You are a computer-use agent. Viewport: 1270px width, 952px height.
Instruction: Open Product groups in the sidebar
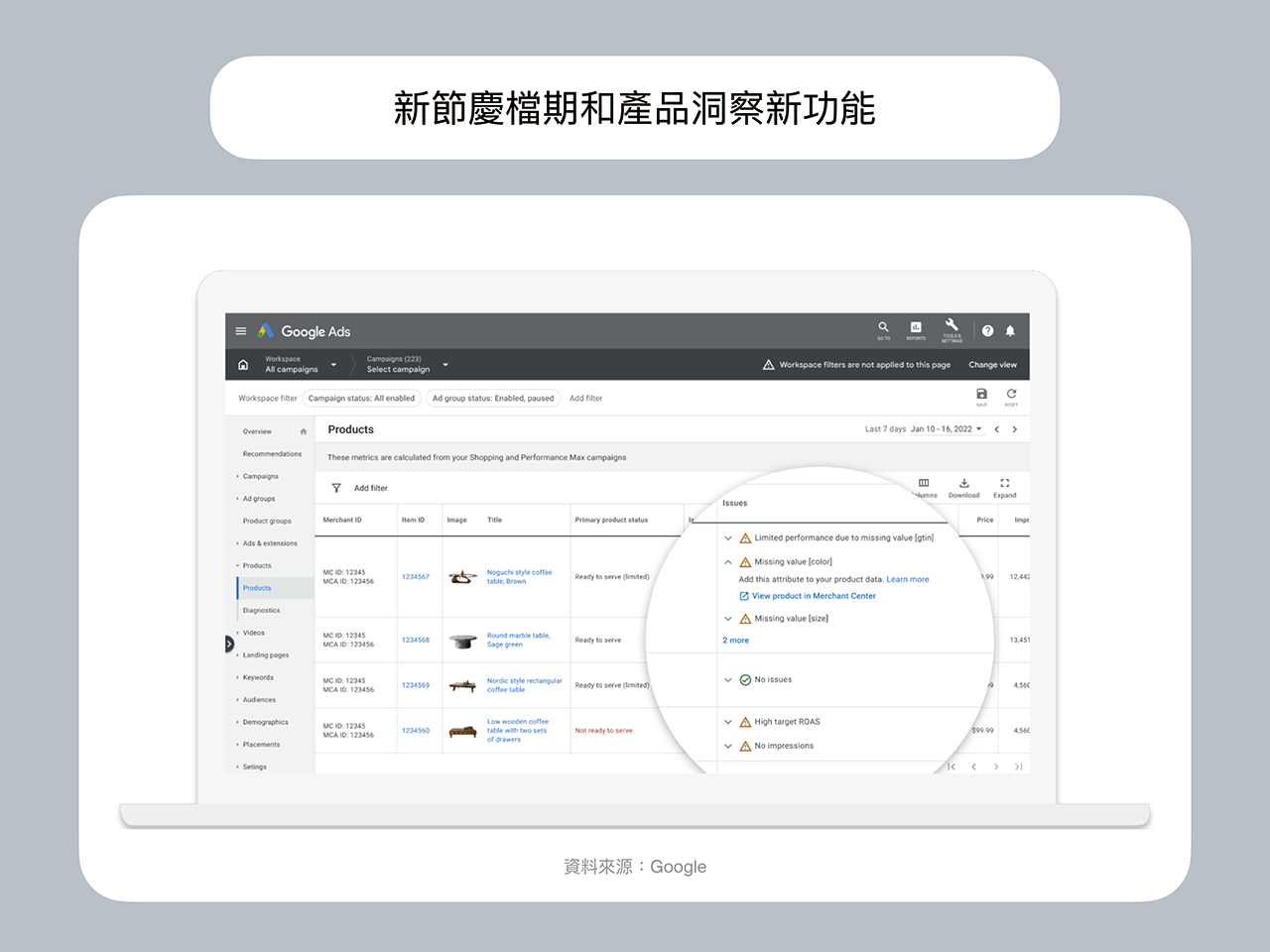[x=267, y=521]
